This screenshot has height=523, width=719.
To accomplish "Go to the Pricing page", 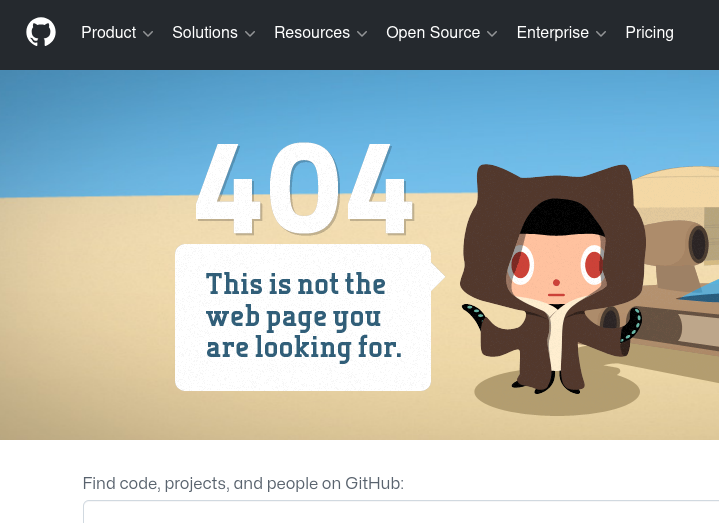I will click(x=649, y=33).
